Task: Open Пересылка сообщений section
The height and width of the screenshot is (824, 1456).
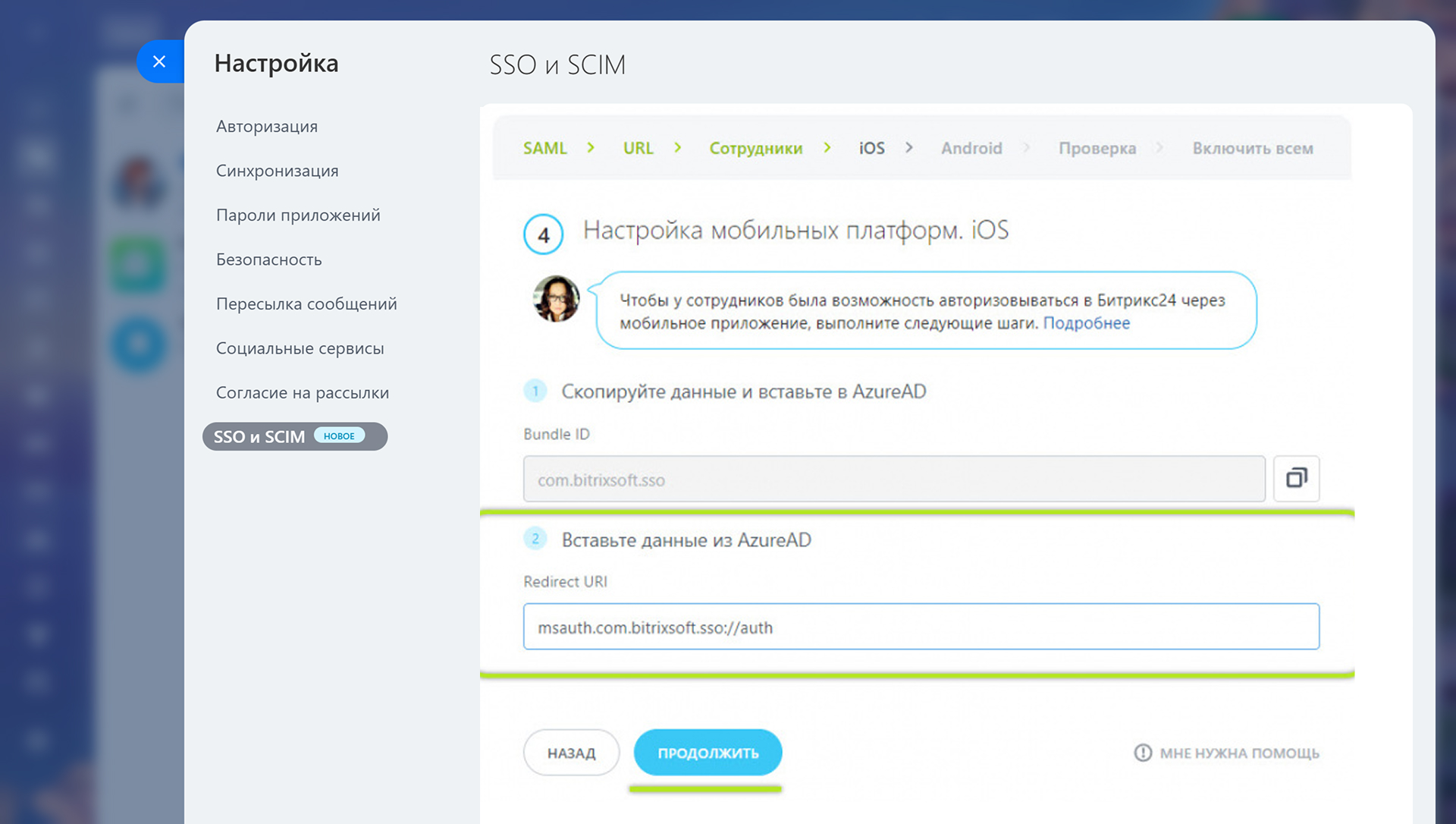Action: coord(306,303)
